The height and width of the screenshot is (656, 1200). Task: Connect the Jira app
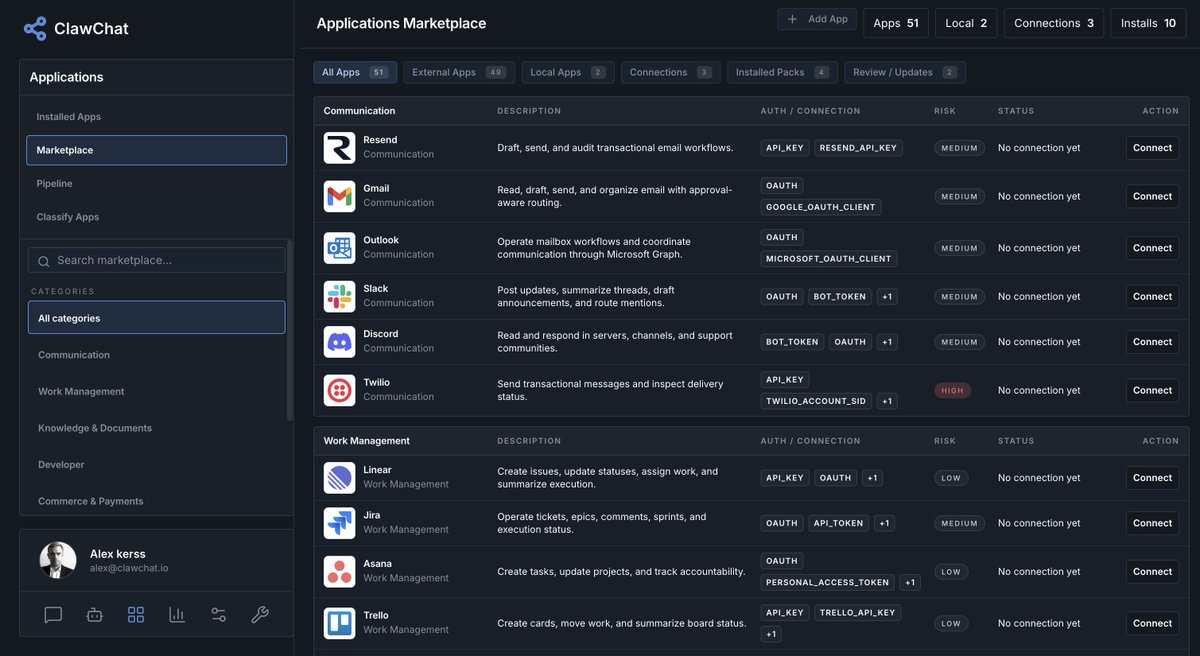pos(1152,523)
